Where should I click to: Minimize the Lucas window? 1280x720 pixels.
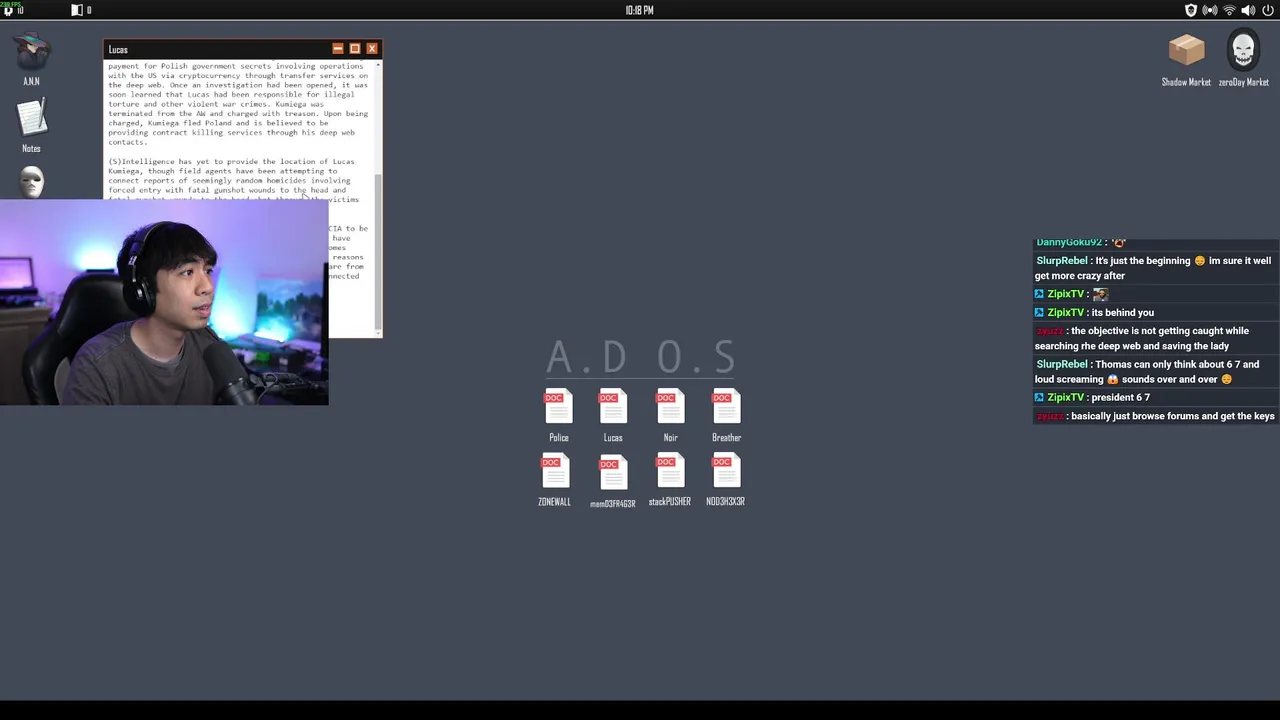coord(337,48)
